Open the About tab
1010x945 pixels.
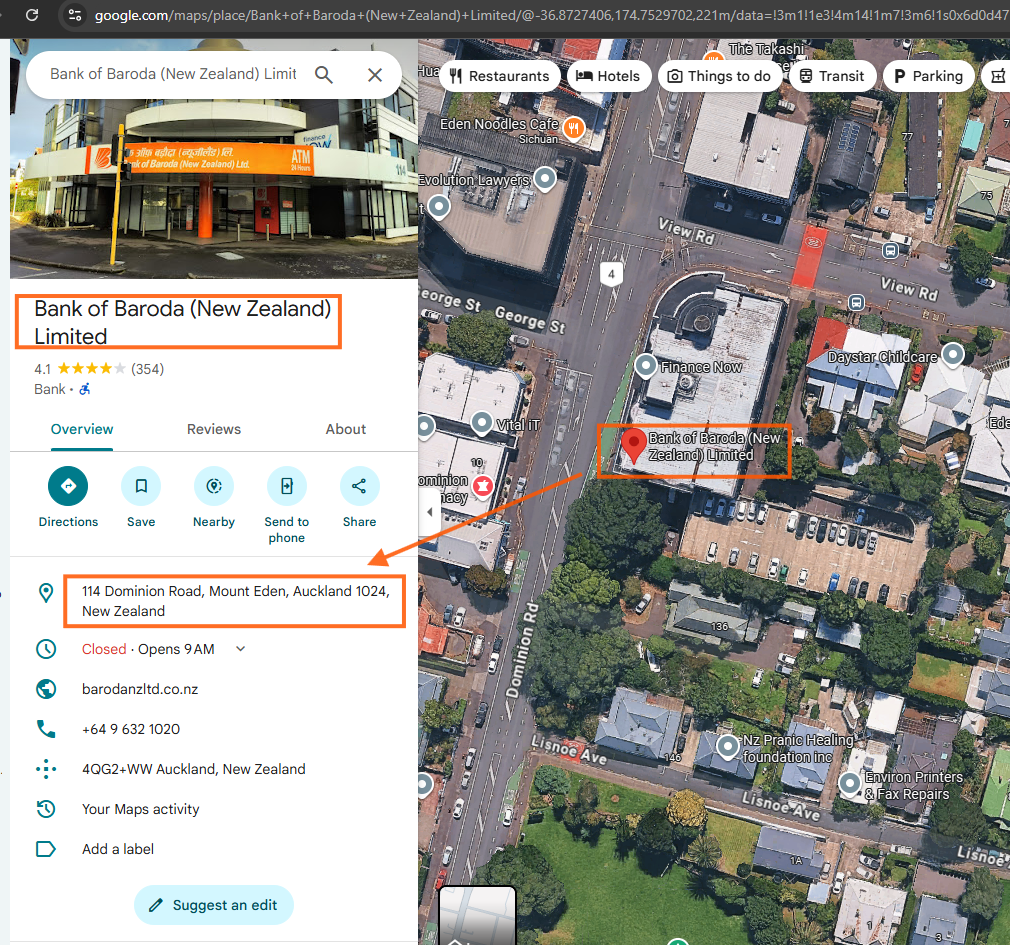tap(346, 429)
